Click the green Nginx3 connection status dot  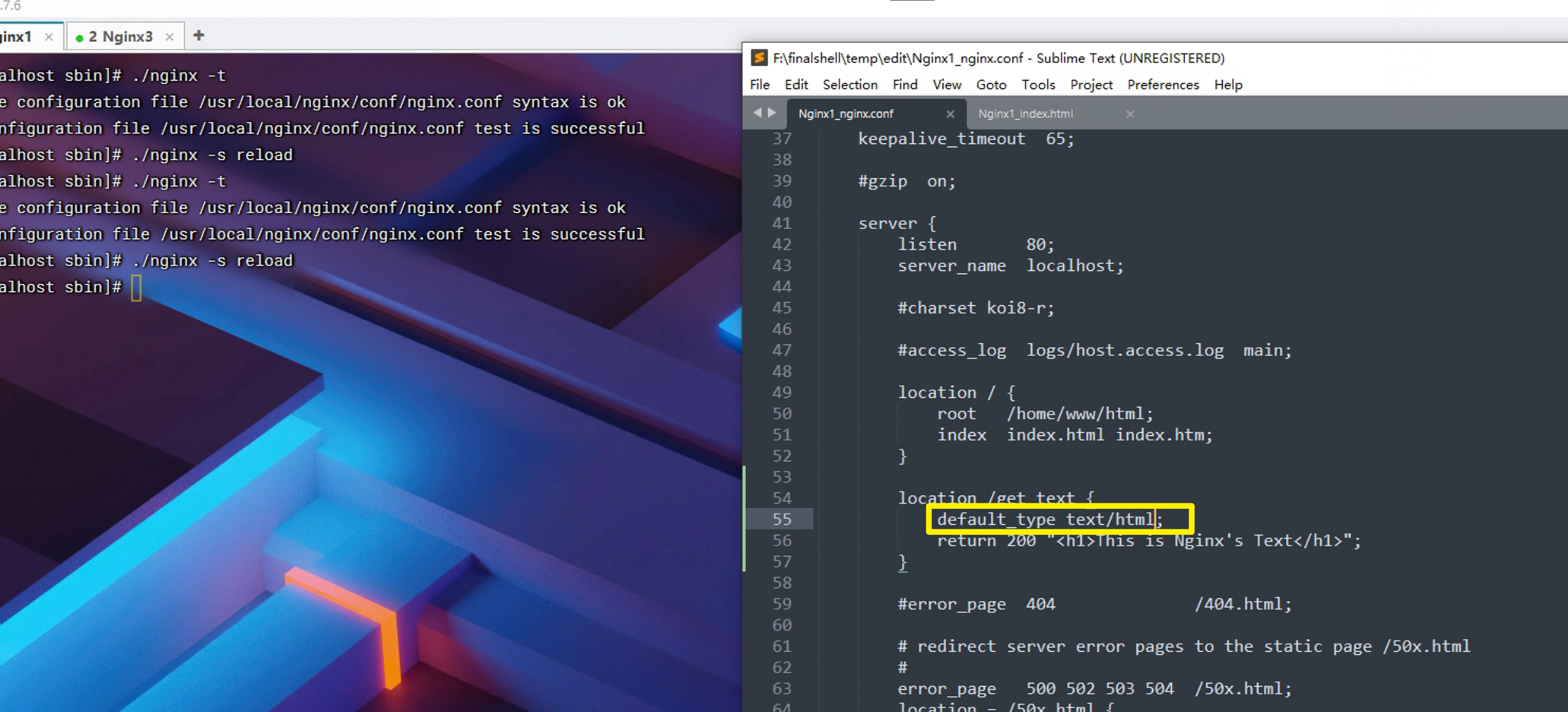point(79,38)
